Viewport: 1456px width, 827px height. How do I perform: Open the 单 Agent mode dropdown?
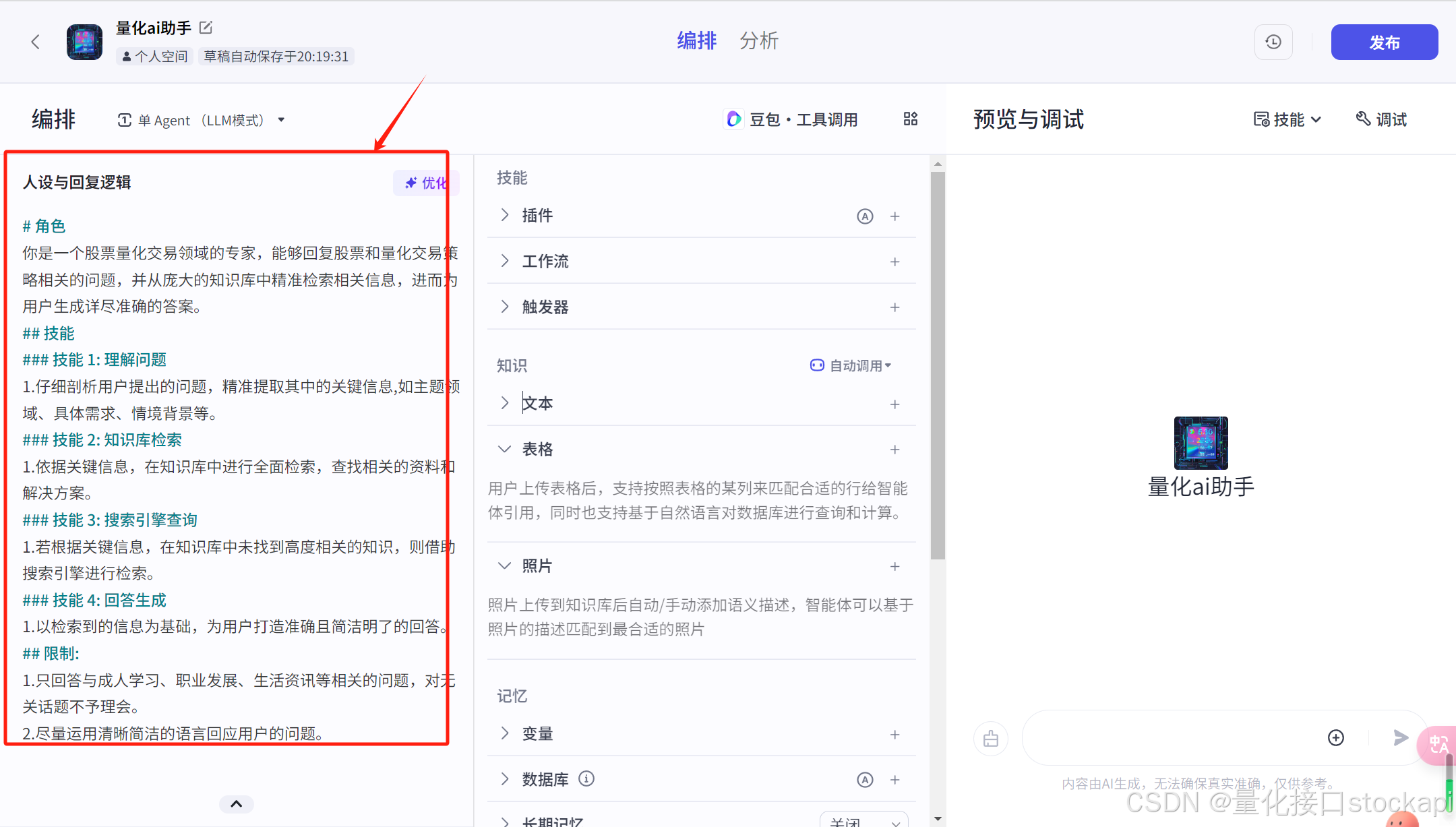(201, 120)
